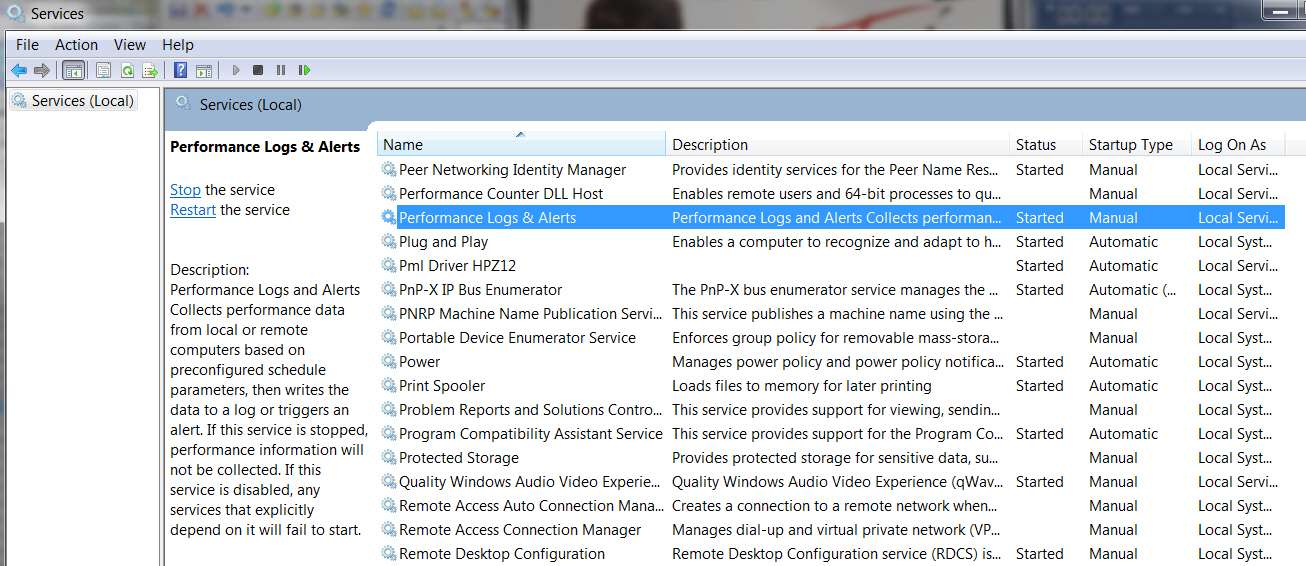1306x566 pixels.
Task: Sort by the Status column header
Action: 1046,144
